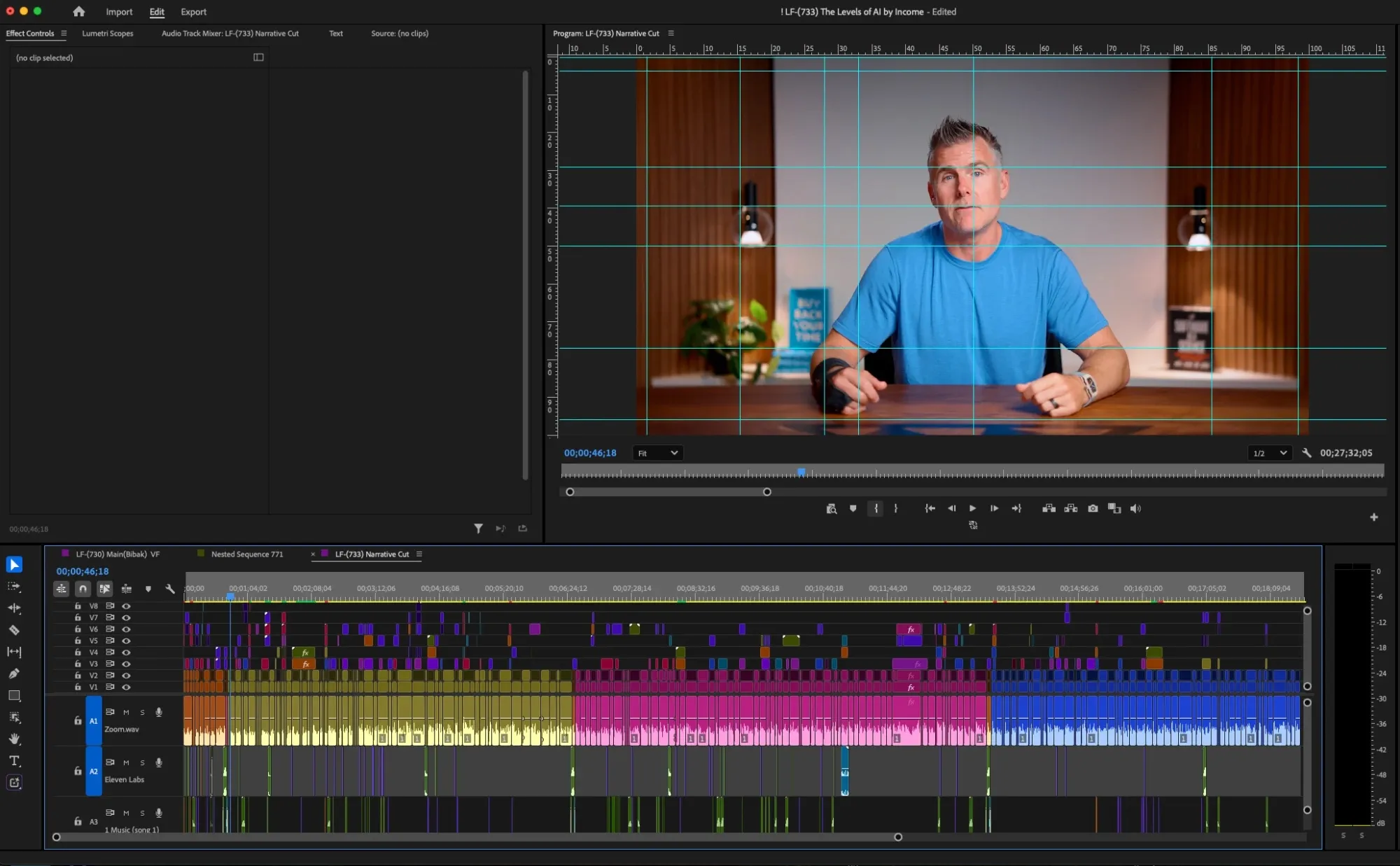Open the 1/2 playback resolution dropdown
Screen dimensions: 1400x866
point(1269,453)
